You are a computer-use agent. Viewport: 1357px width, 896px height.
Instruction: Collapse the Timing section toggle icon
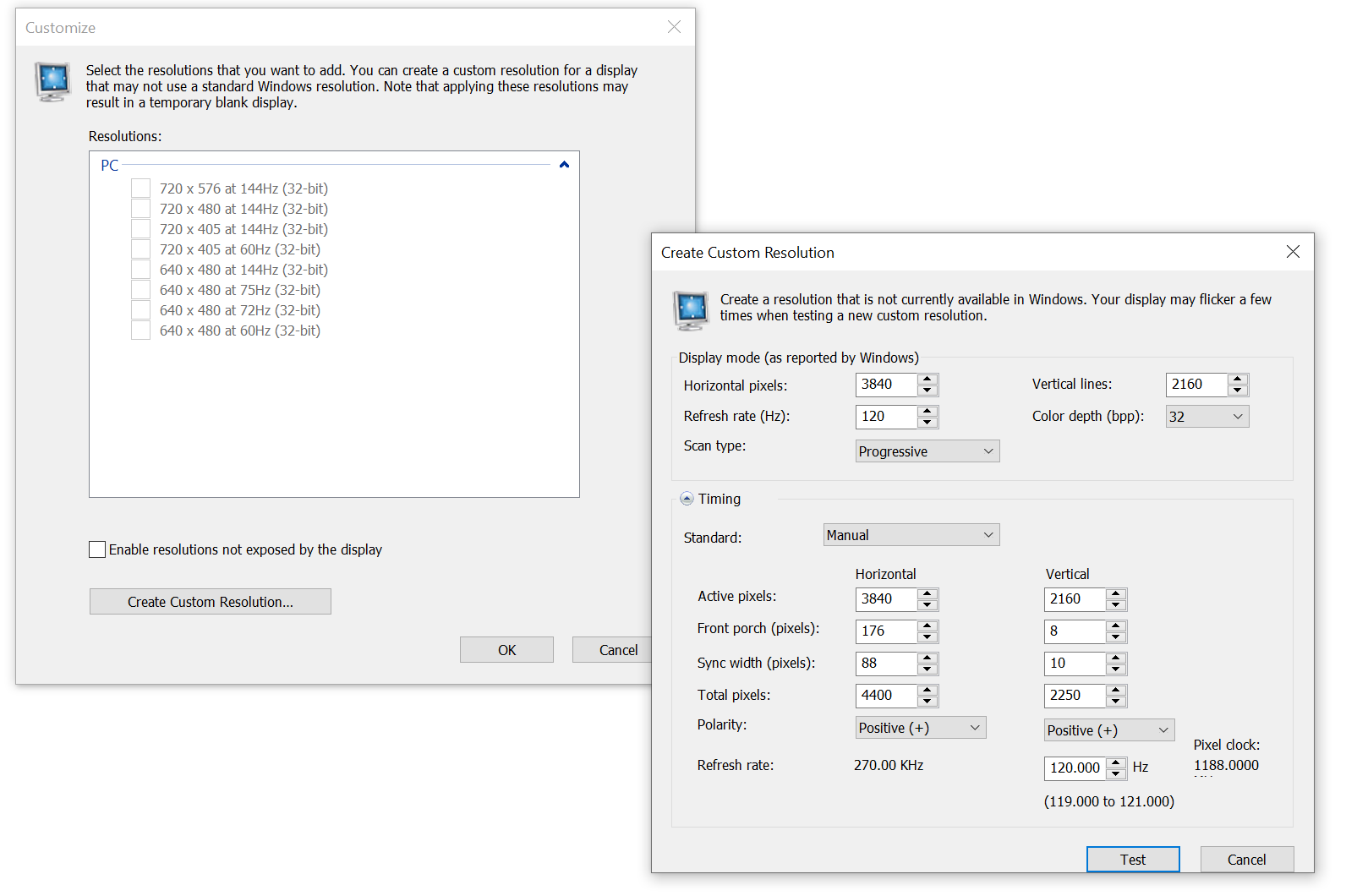coord(687,499)
